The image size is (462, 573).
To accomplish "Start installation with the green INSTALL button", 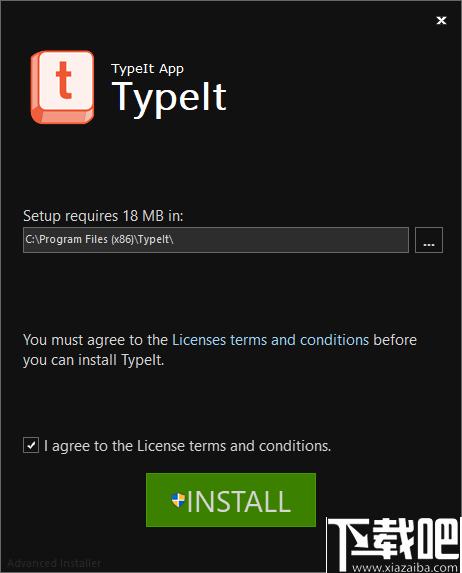I will (x=231, y=500).
